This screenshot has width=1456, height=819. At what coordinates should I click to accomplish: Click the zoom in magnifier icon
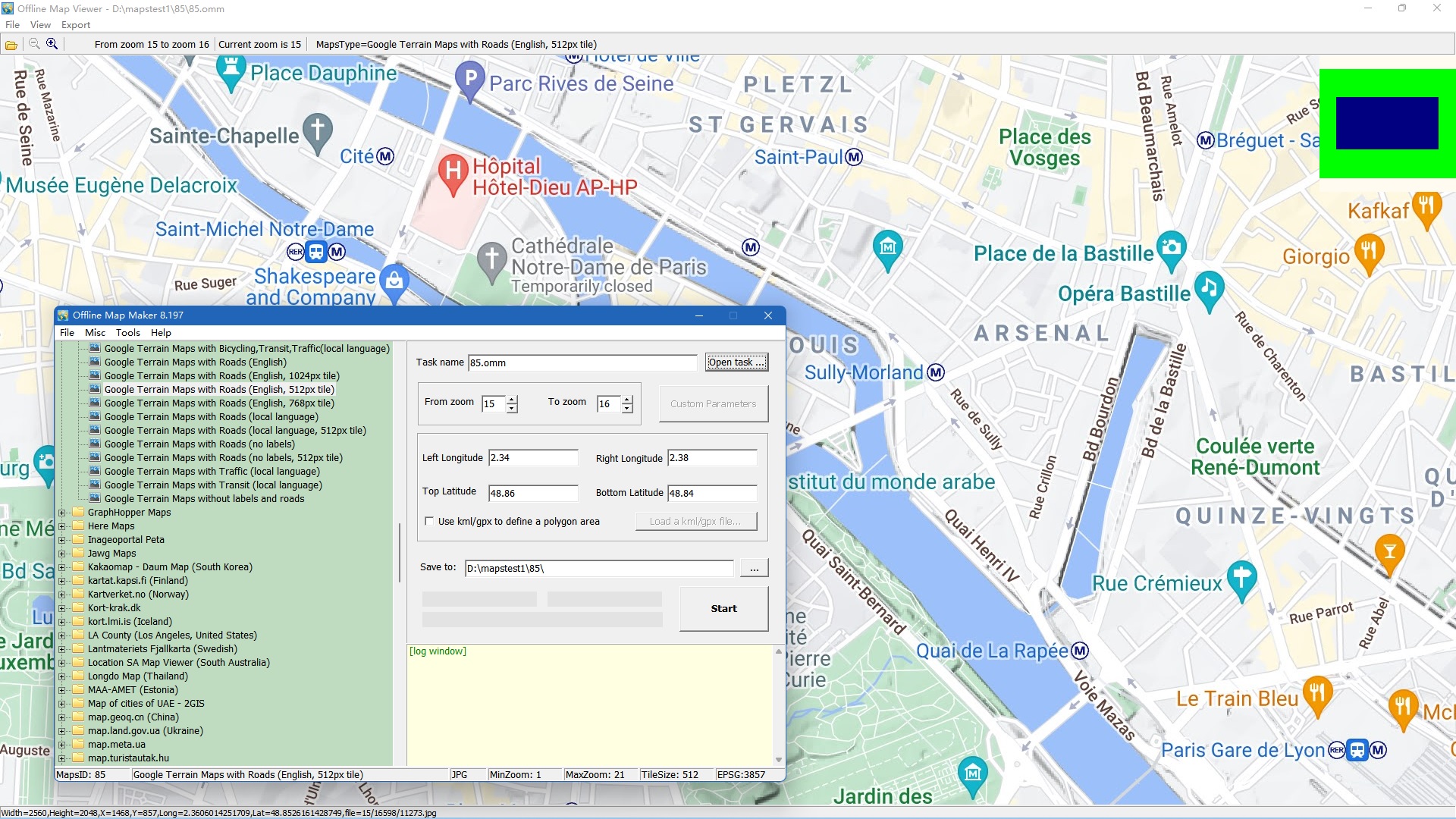[x=52, y=44]
